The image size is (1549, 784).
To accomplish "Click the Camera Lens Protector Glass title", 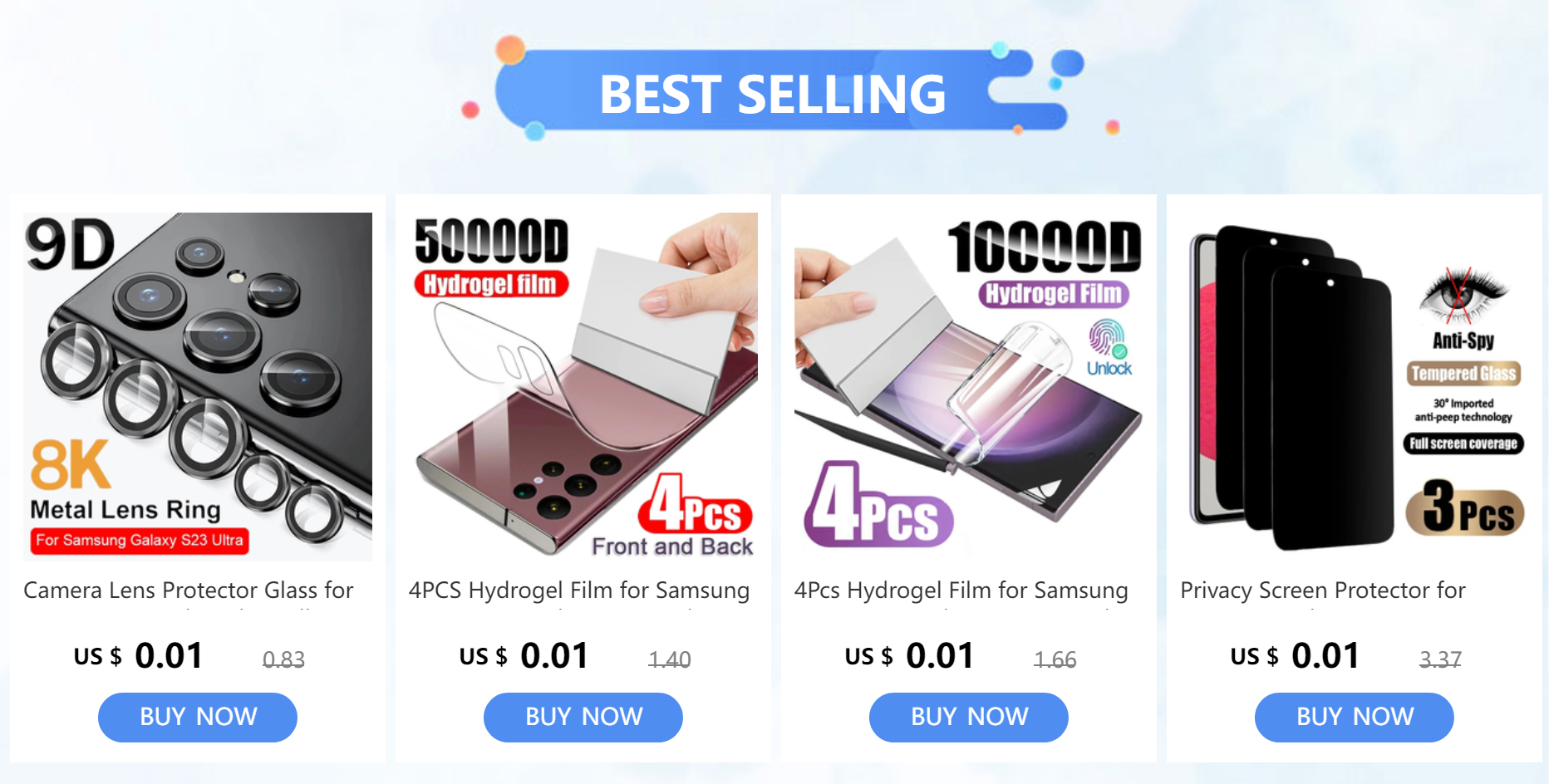I will tap(189, 590).
